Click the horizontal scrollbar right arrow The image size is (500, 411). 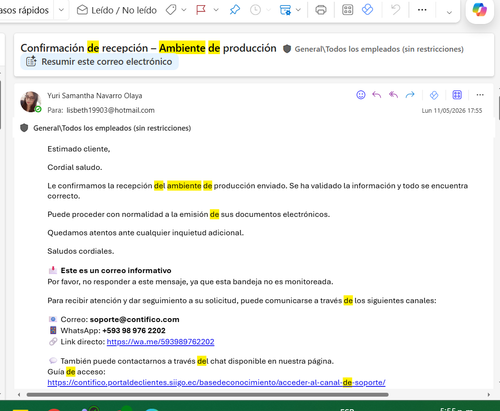click(x=489, y=395)
